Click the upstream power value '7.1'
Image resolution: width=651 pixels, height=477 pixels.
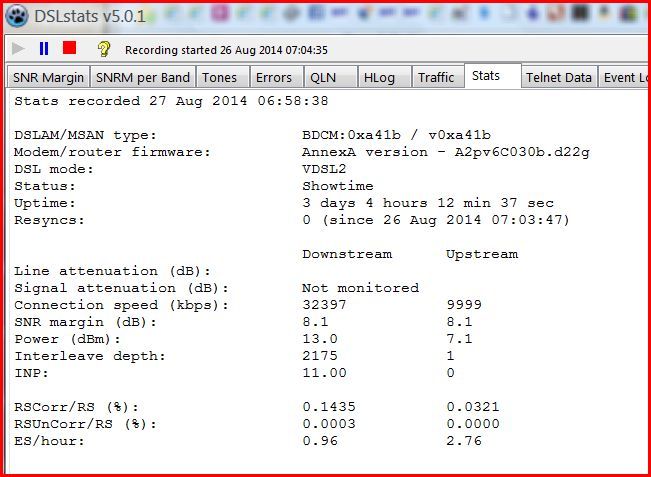coord(459,339)
